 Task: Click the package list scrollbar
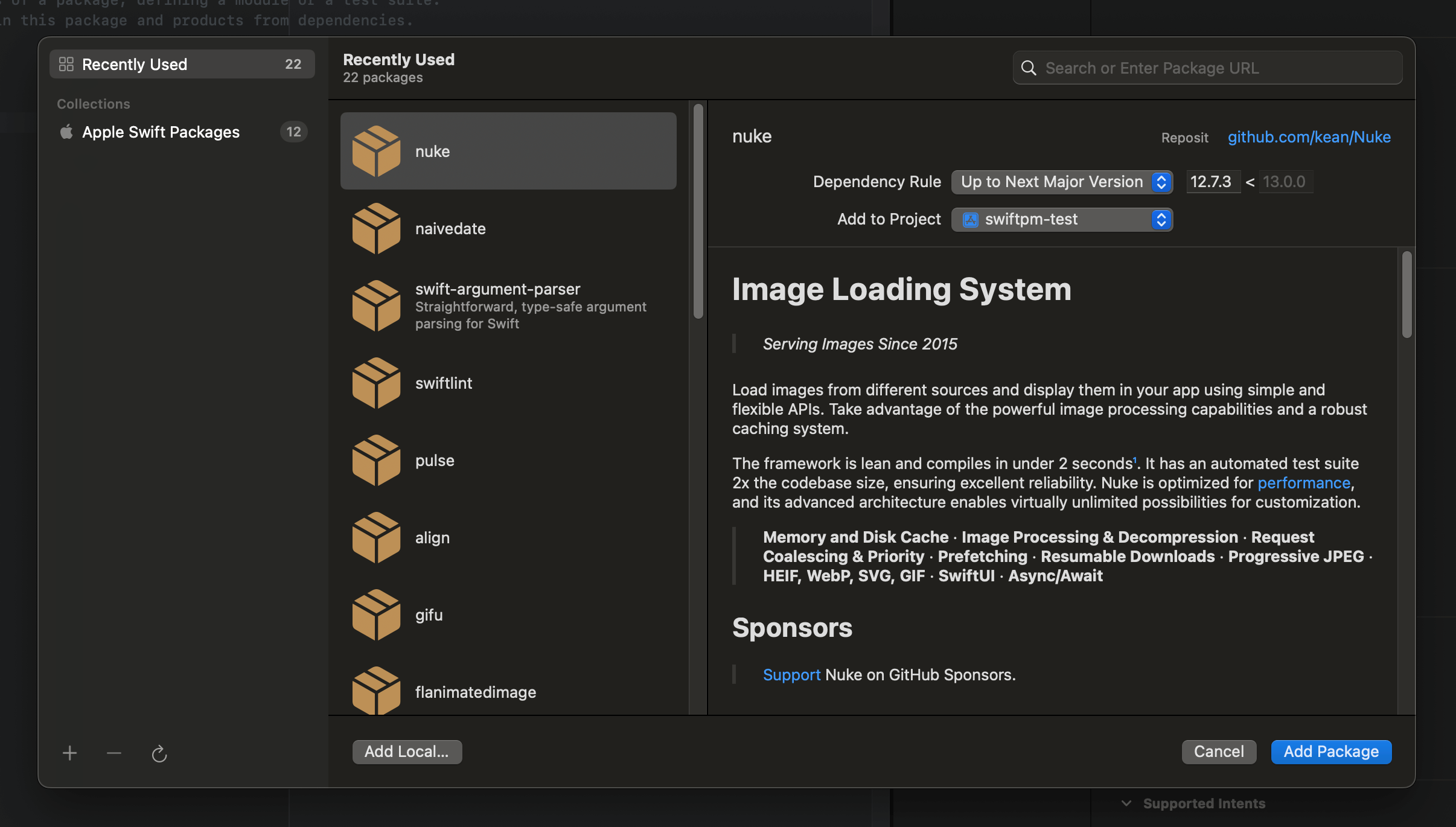coord(698,211)
